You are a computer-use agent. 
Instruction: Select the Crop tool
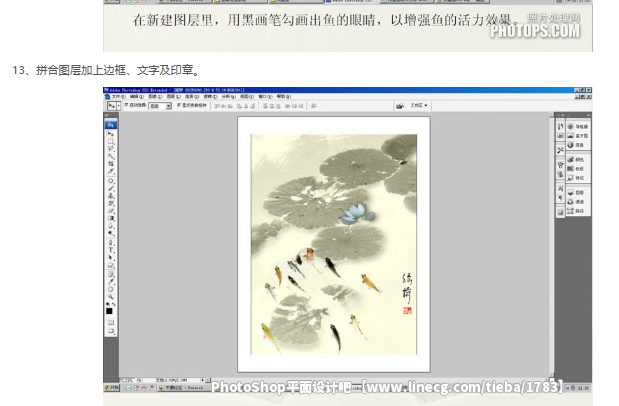111,164
